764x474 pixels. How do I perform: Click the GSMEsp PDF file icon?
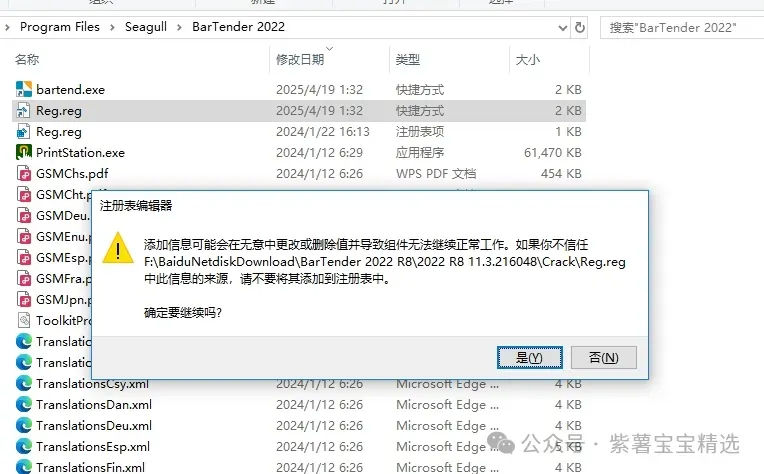click(x=24, y=257)
